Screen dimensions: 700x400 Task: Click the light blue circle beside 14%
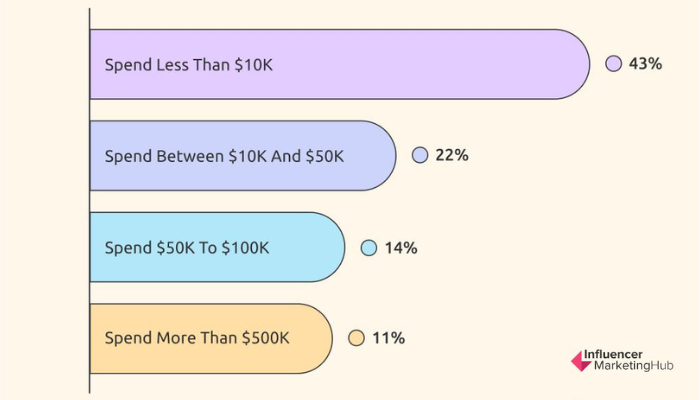click(369, 248)
